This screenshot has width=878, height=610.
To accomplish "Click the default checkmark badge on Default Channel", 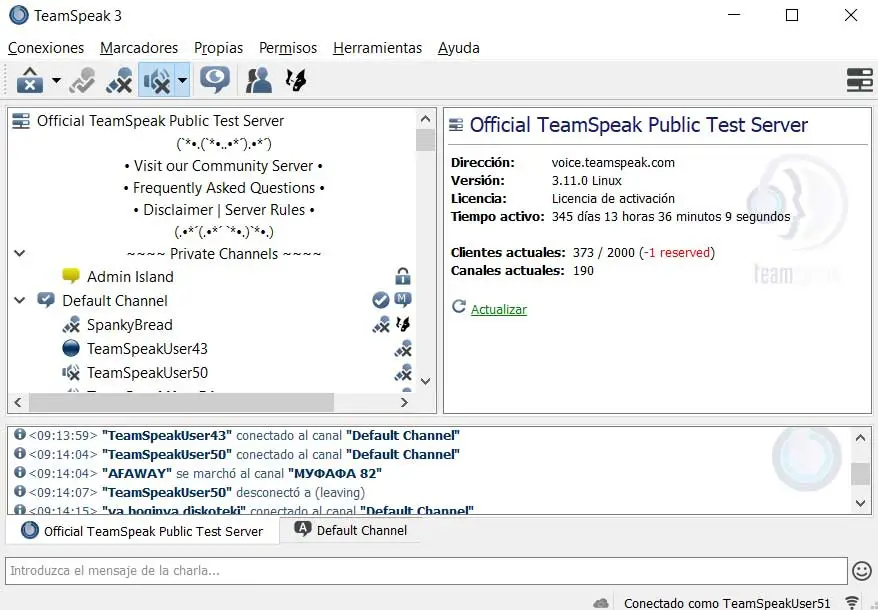I will click(x=381, y=300).
